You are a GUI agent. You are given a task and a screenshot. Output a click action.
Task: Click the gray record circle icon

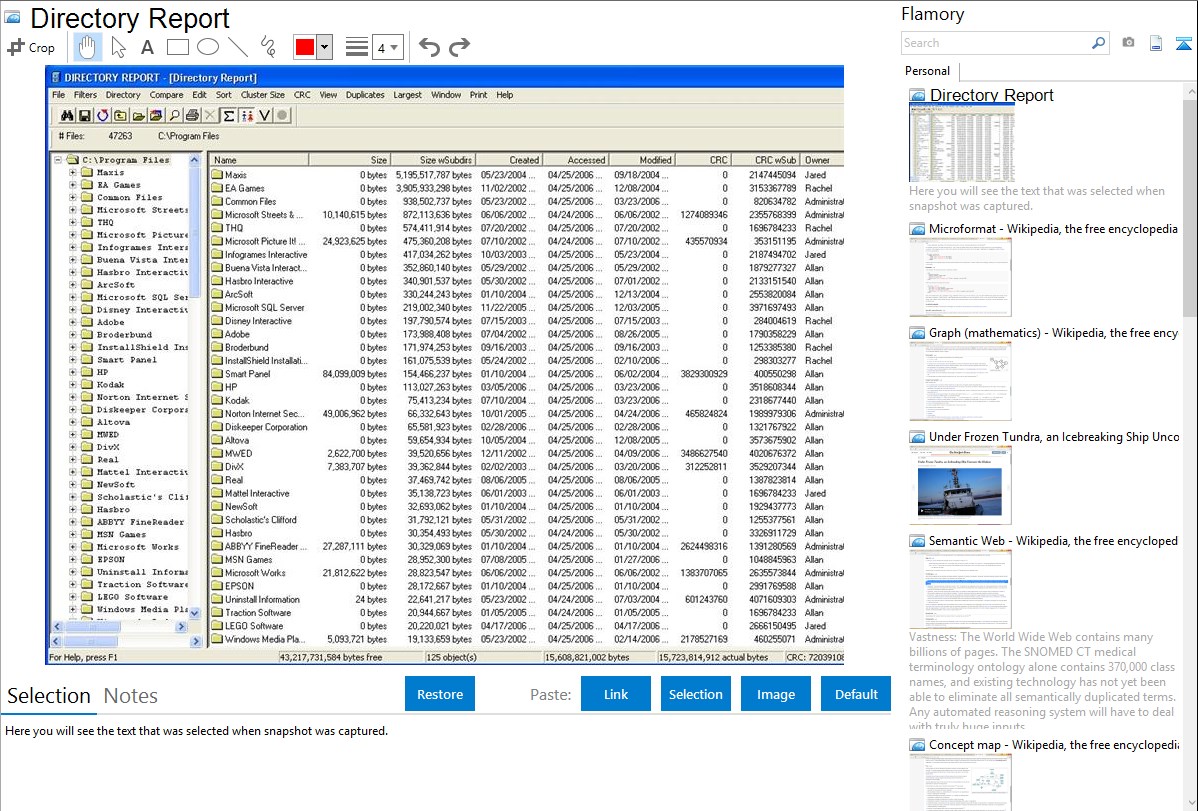[x=283, y=115]
